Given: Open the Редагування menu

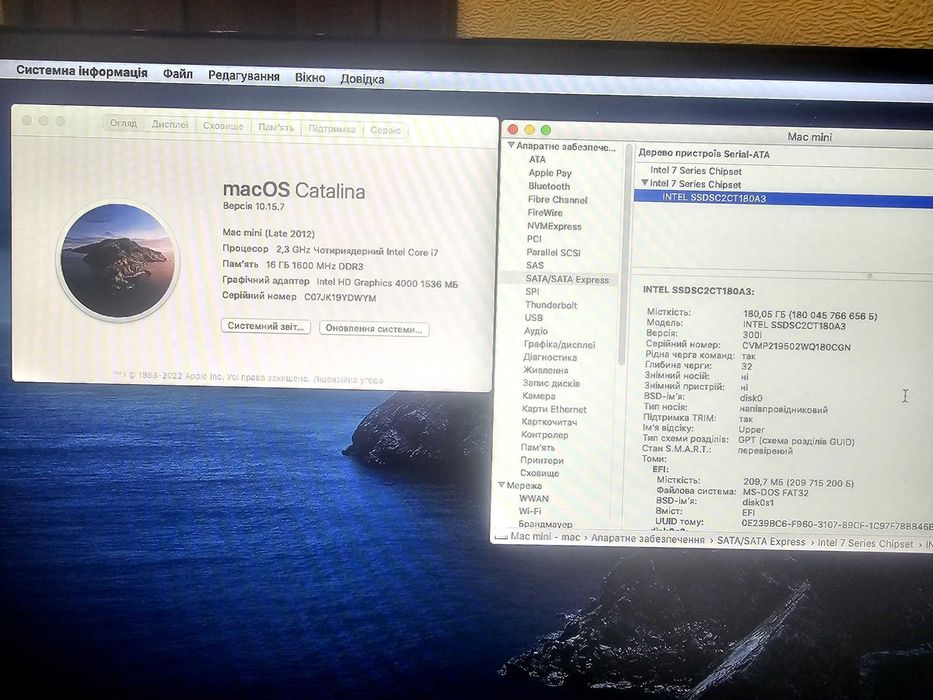Looking at the screenshot, I should [x=244, y=76].
